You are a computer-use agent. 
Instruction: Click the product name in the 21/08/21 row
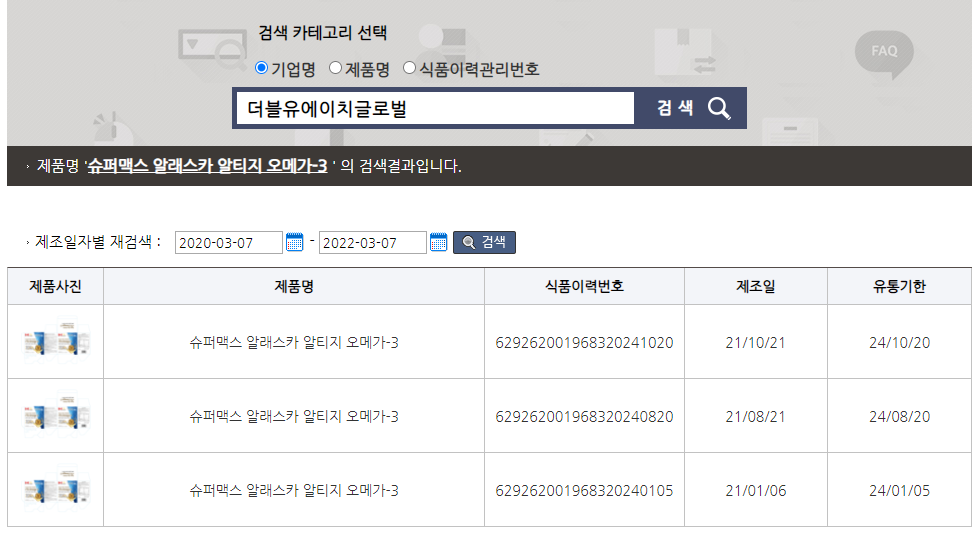pos(294,416)
